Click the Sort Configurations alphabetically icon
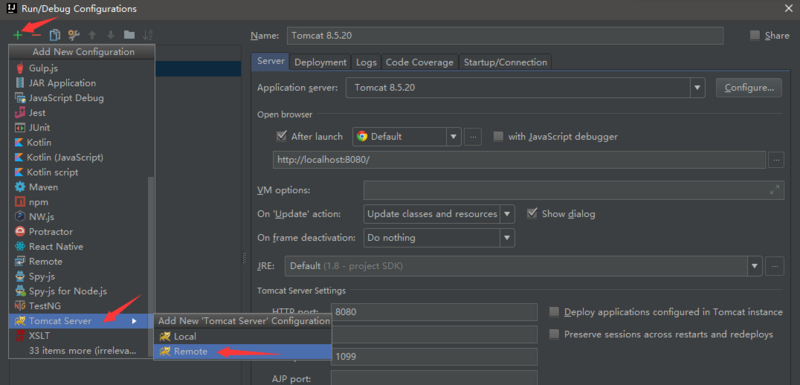The width and height of the screenshot is (800, 385). tap(148, 35)
